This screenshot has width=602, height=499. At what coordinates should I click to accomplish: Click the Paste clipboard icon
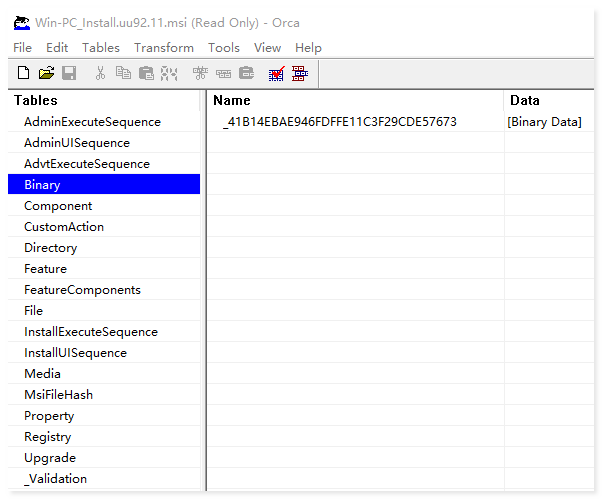click(x=146, y=73)
